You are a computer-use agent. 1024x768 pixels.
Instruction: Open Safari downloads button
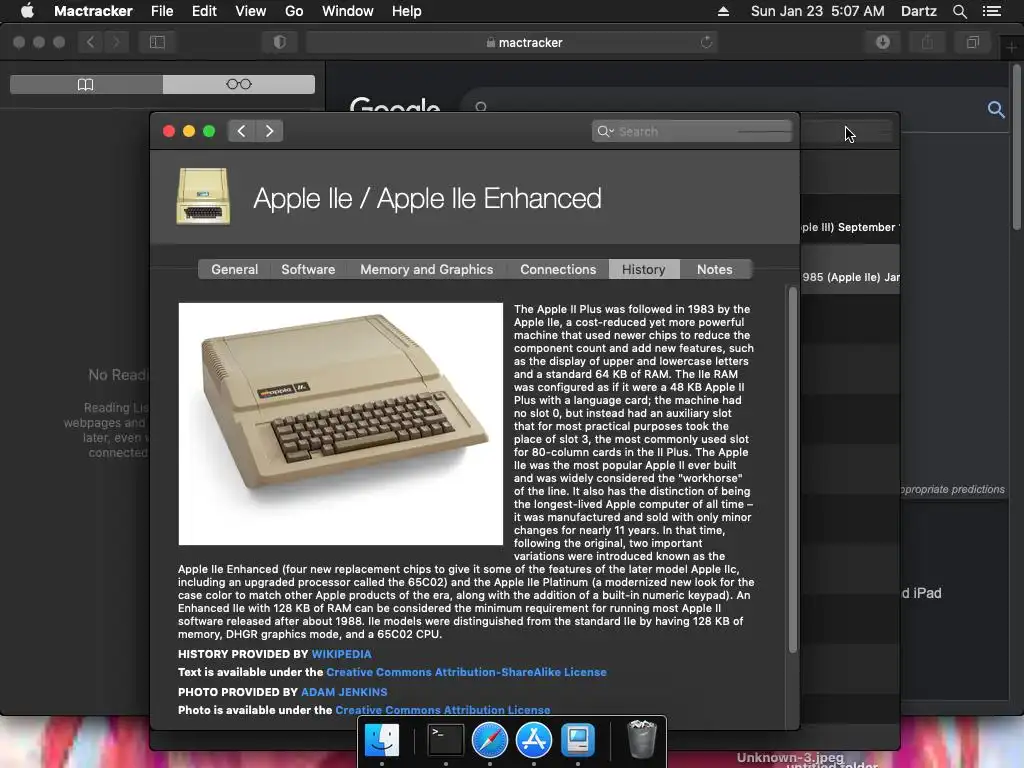pyautogui.click(x=883, y=42)
